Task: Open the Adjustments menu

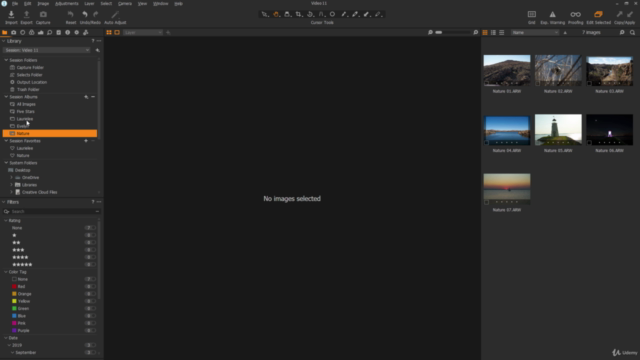Action: pyautogui.click(x=67, y=4)
